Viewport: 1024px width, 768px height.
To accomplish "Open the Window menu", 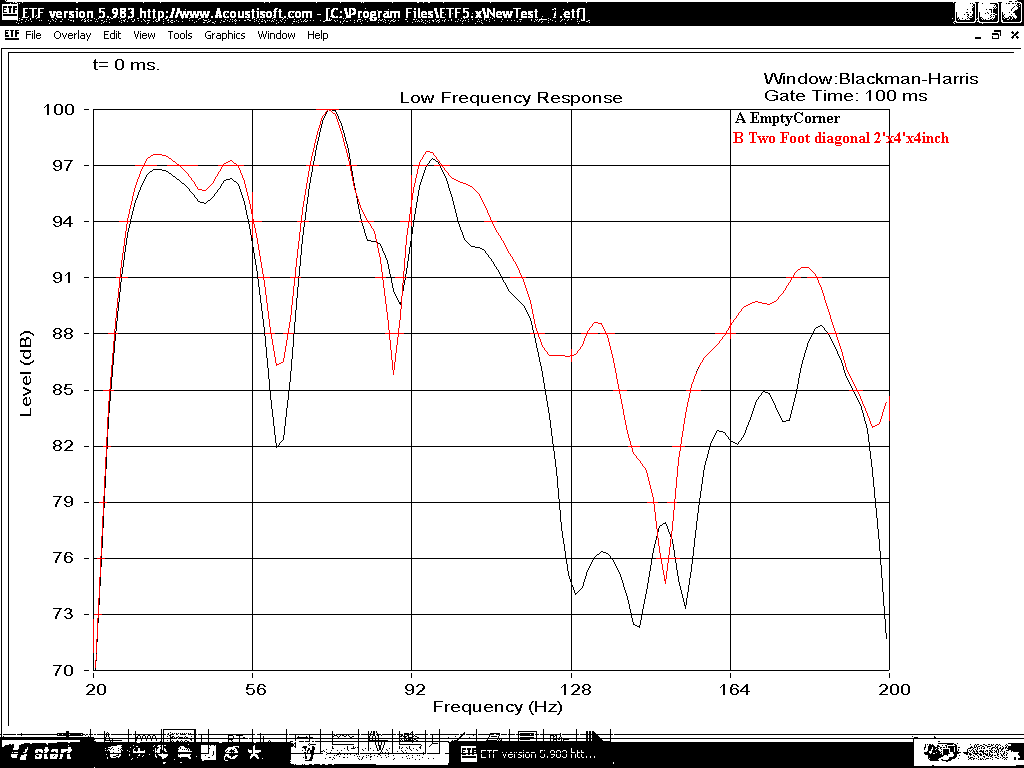I will pos(277,35).
